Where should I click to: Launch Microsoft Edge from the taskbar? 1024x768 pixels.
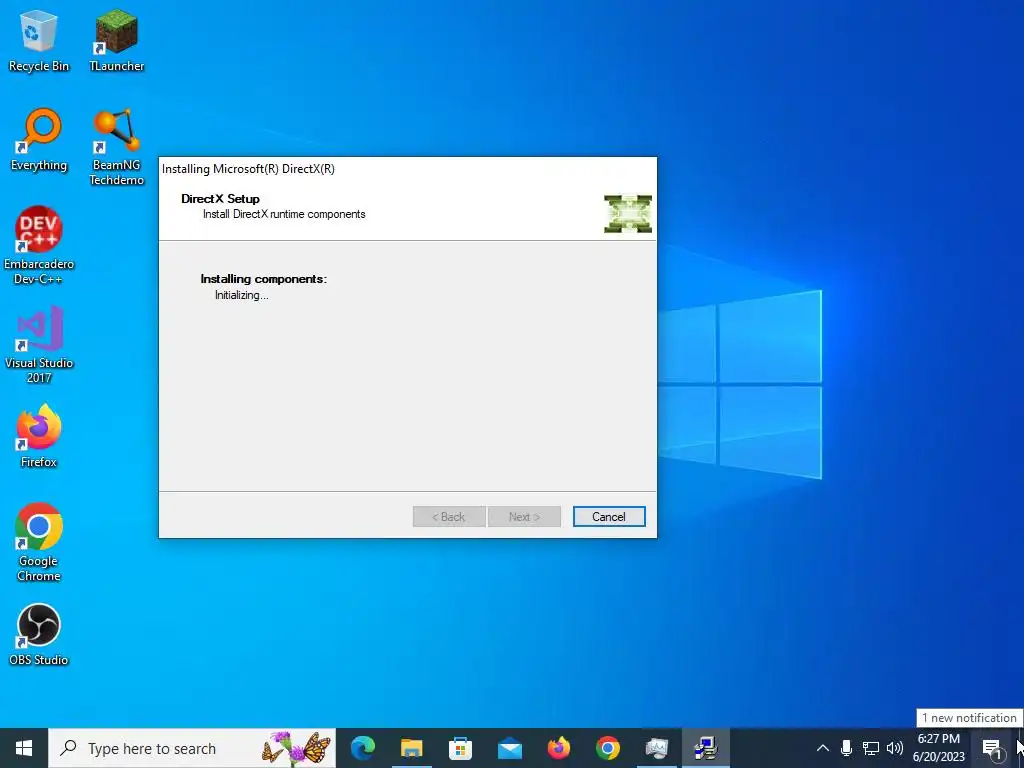click(x=363, y=748)
